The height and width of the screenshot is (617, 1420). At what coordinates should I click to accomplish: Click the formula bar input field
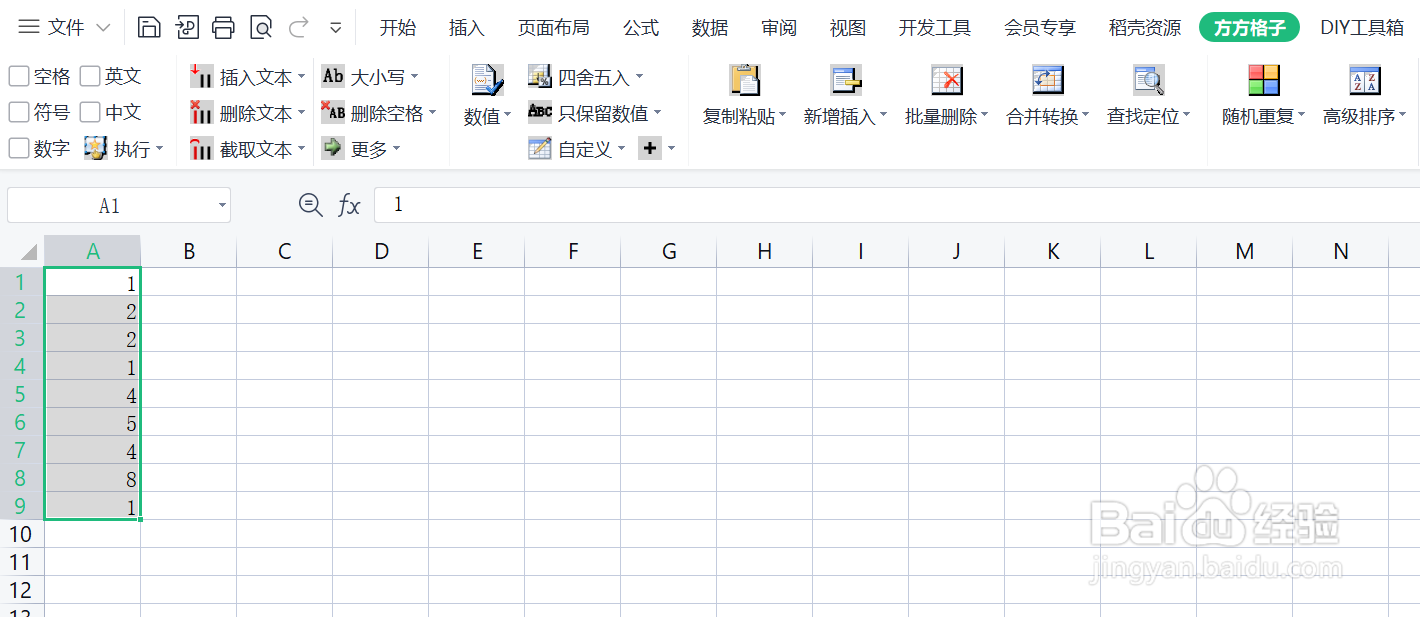coord(897,205)
